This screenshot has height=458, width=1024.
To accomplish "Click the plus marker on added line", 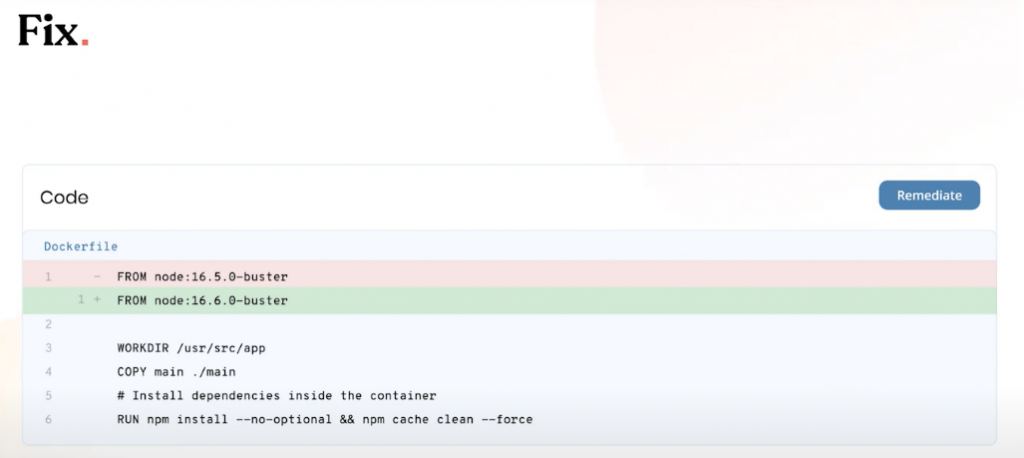I will click(x=97, y=301).
